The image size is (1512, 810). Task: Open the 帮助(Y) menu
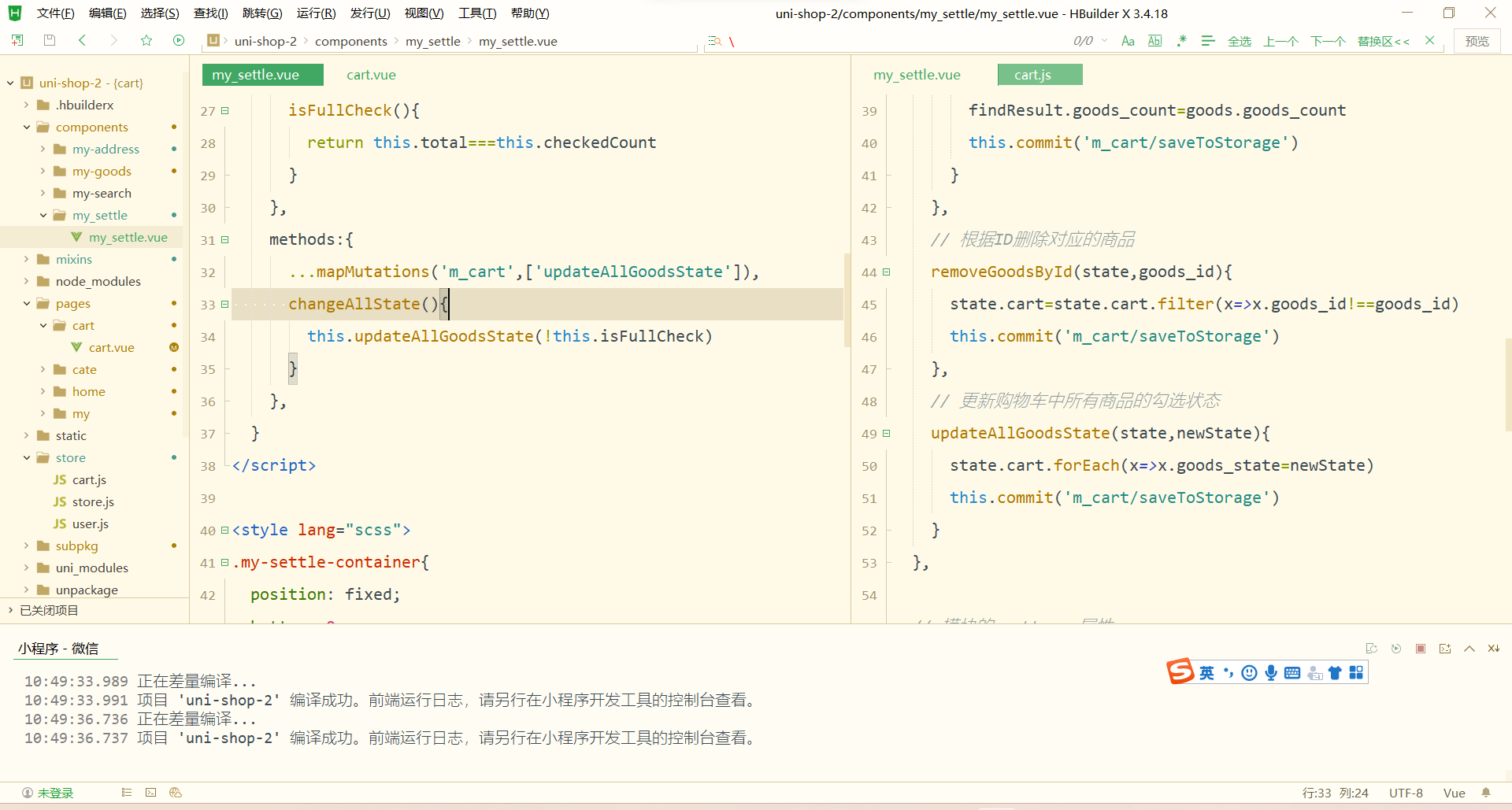click(530, 13)
